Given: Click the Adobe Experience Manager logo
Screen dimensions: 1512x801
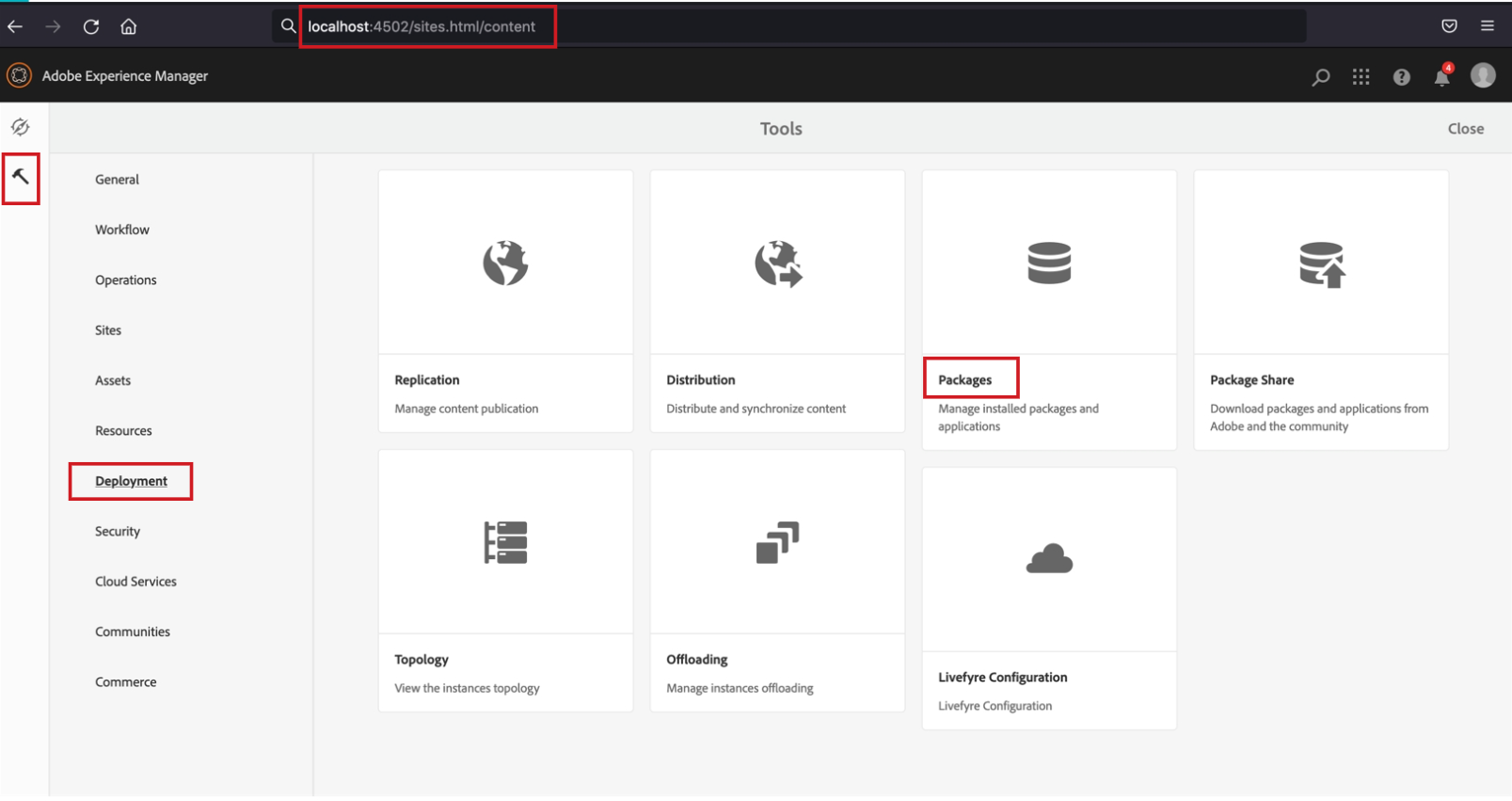Looking at the screenshot, I should pos(19,75).
